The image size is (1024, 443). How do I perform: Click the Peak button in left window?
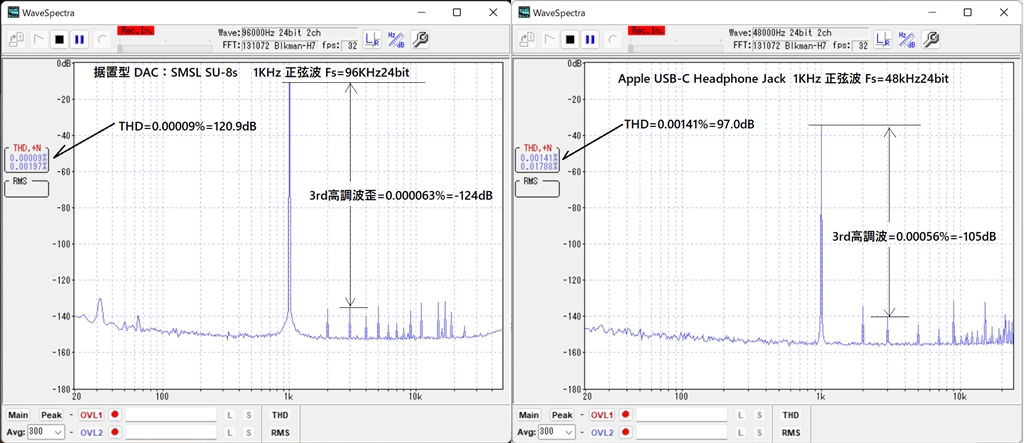coord(51,415)
